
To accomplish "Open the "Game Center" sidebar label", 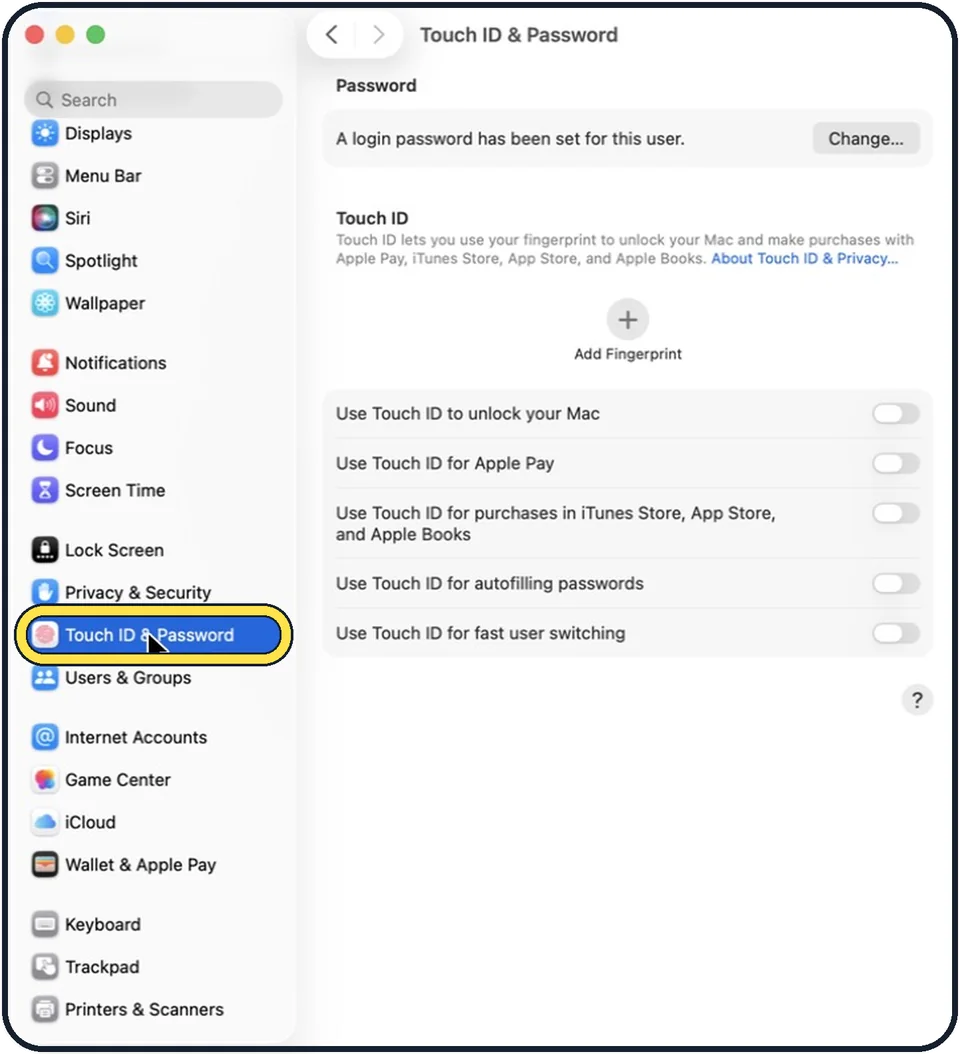I will (x=118, y=780).
